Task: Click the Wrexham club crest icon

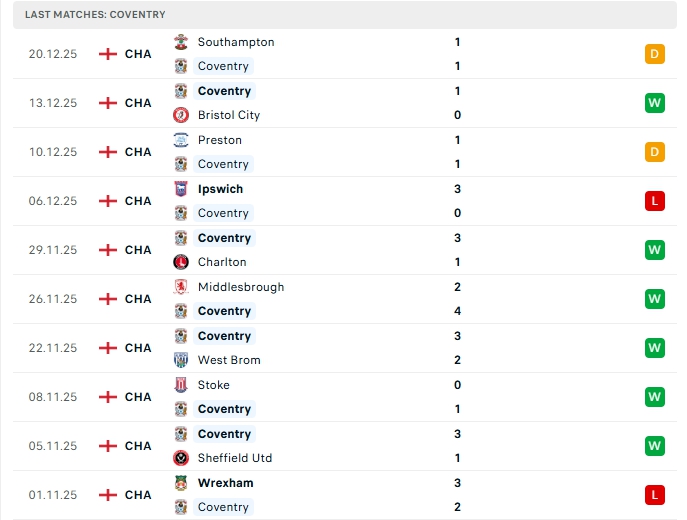Action: click(181, 483)
